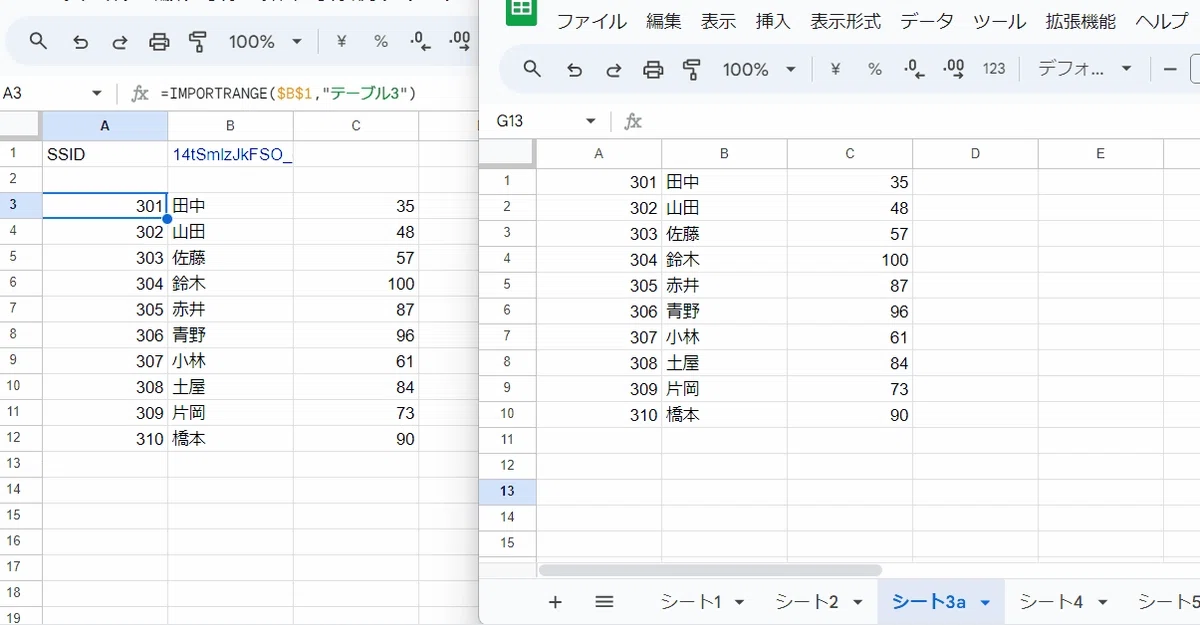1200x625 pixels.
Task: Apply percent format in left window
Action: 381,42
